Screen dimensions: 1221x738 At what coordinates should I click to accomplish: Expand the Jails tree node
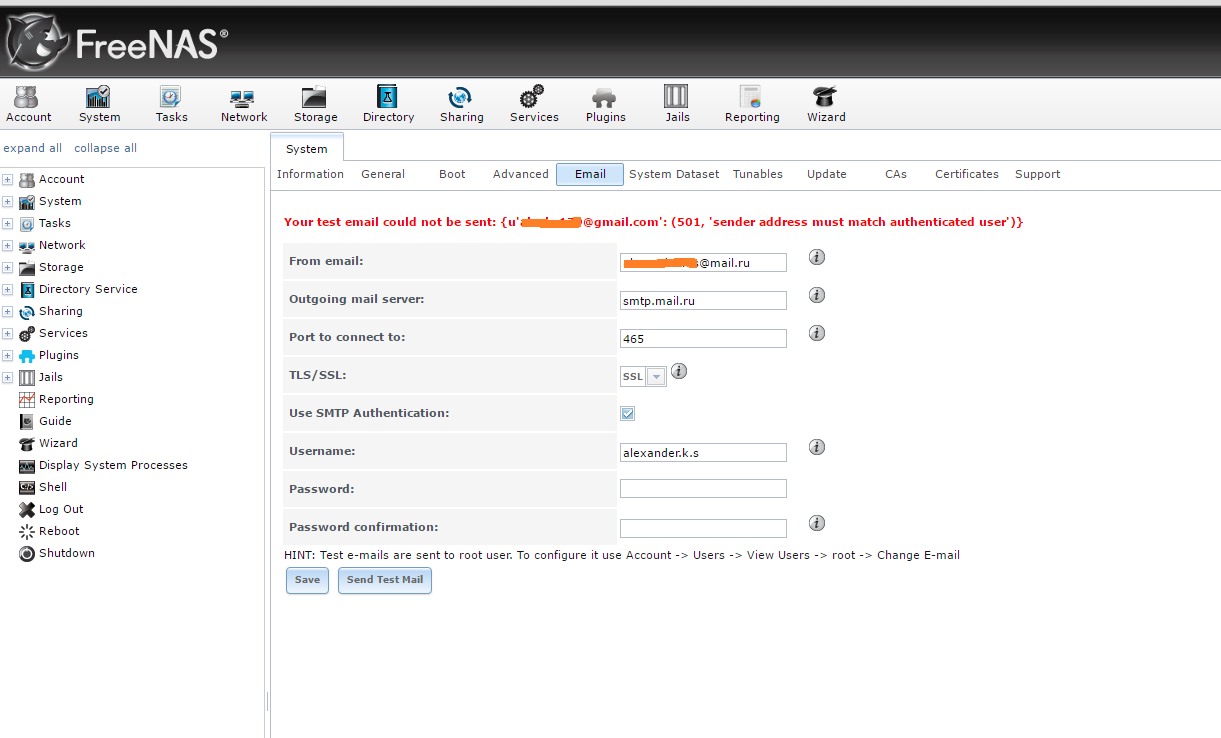pyautogui.click(x=7, y=377)
